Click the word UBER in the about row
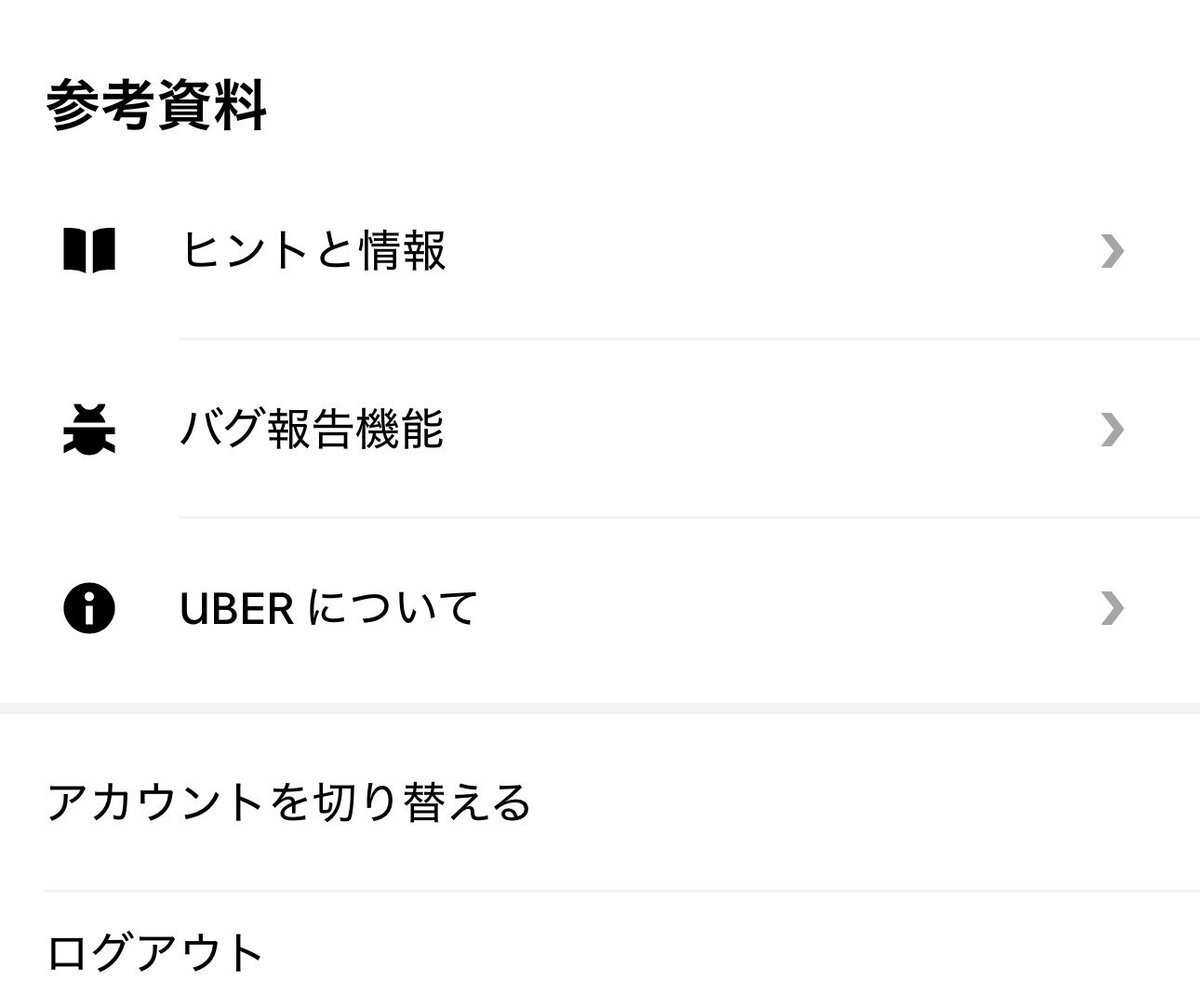This screenshot has width=1200, height=981. 237,609
